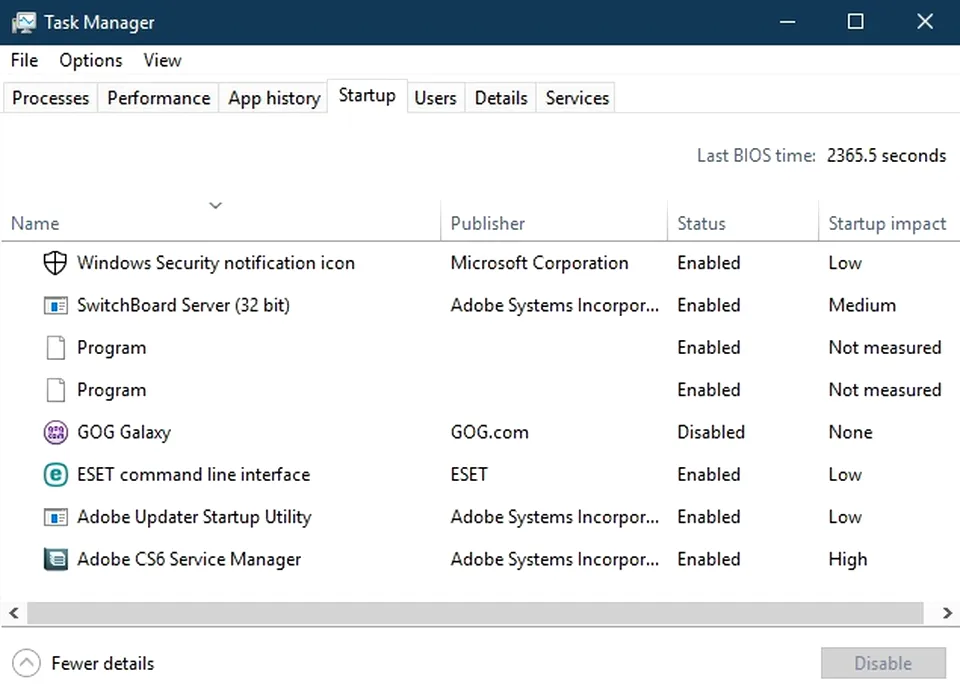Viewport: 960px width, 700px height.
Task: Minimize the Task Manager window
Action: 788,22
